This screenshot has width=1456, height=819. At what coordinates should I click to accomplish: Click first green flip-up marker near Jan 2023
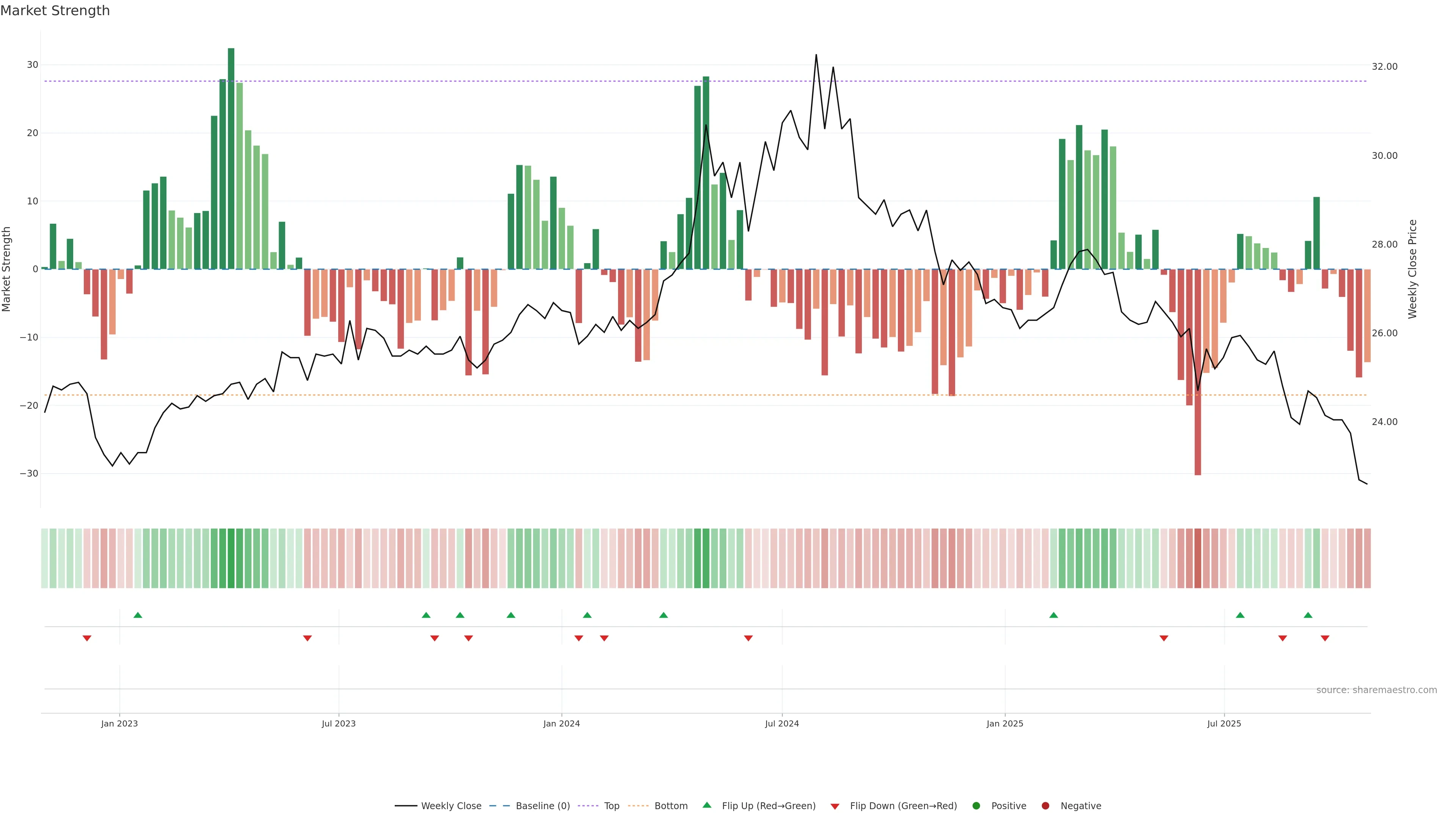(138, 615)
